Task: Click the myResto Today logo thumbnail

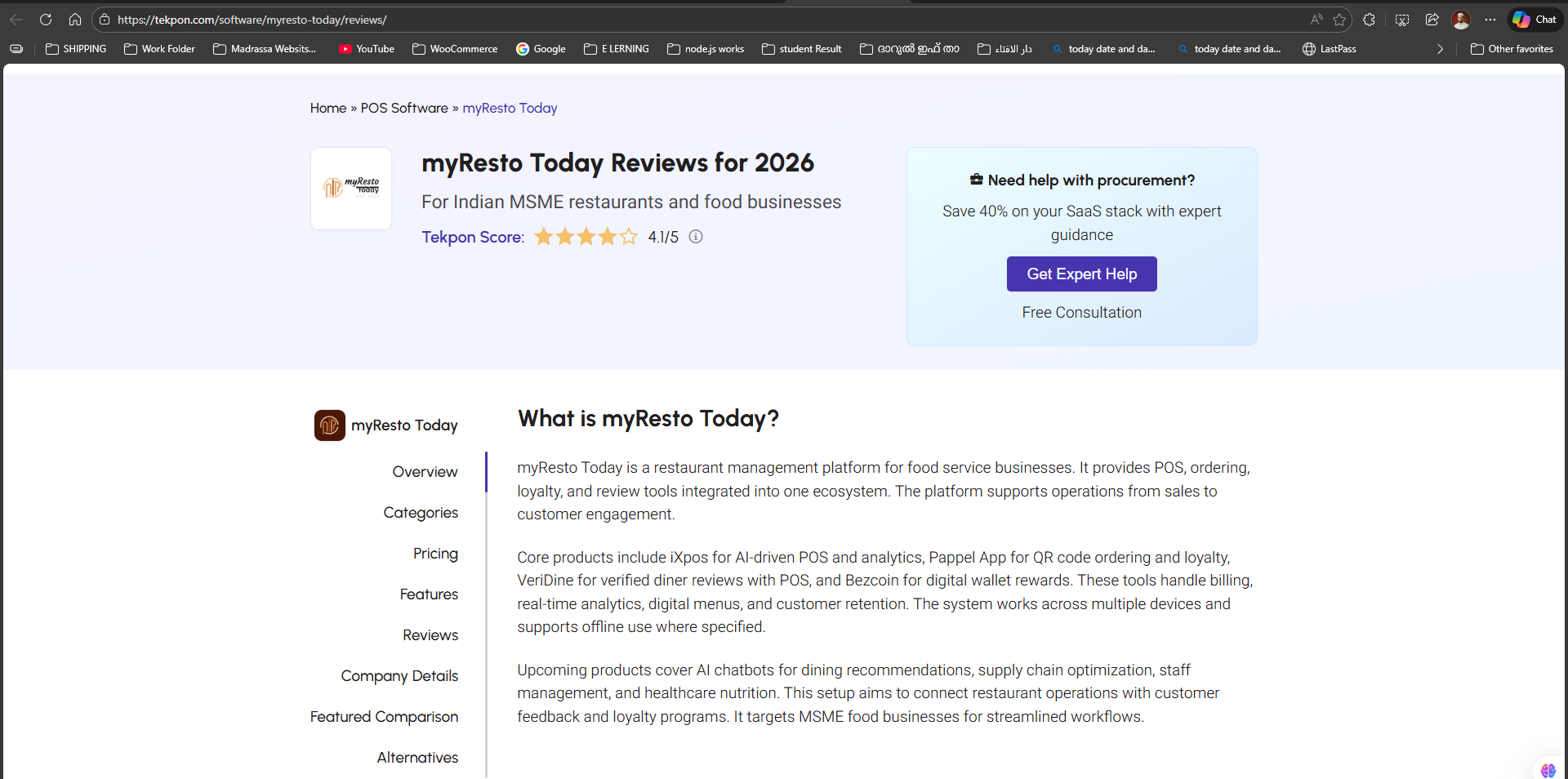Action: pyautogui.click(x=351, y=189)
